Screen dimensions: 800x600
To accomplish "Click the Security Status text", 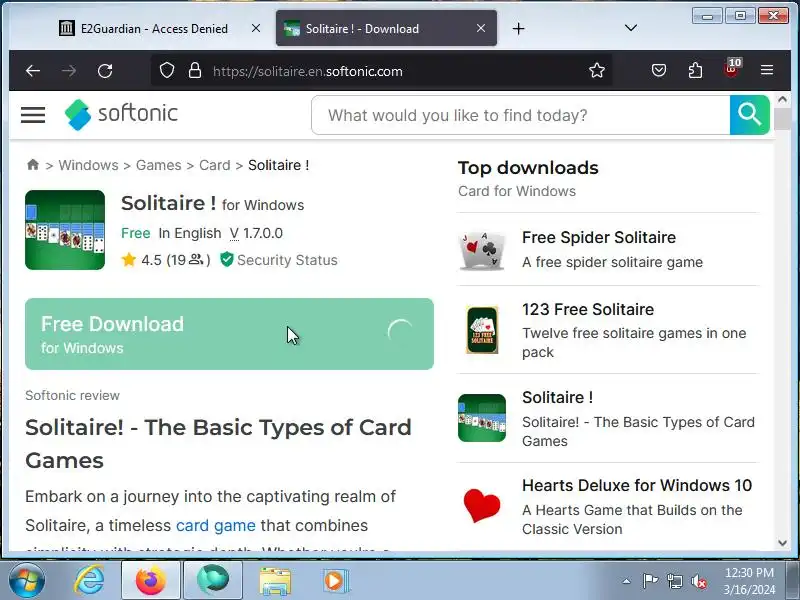I will click(x=287, y=260).
